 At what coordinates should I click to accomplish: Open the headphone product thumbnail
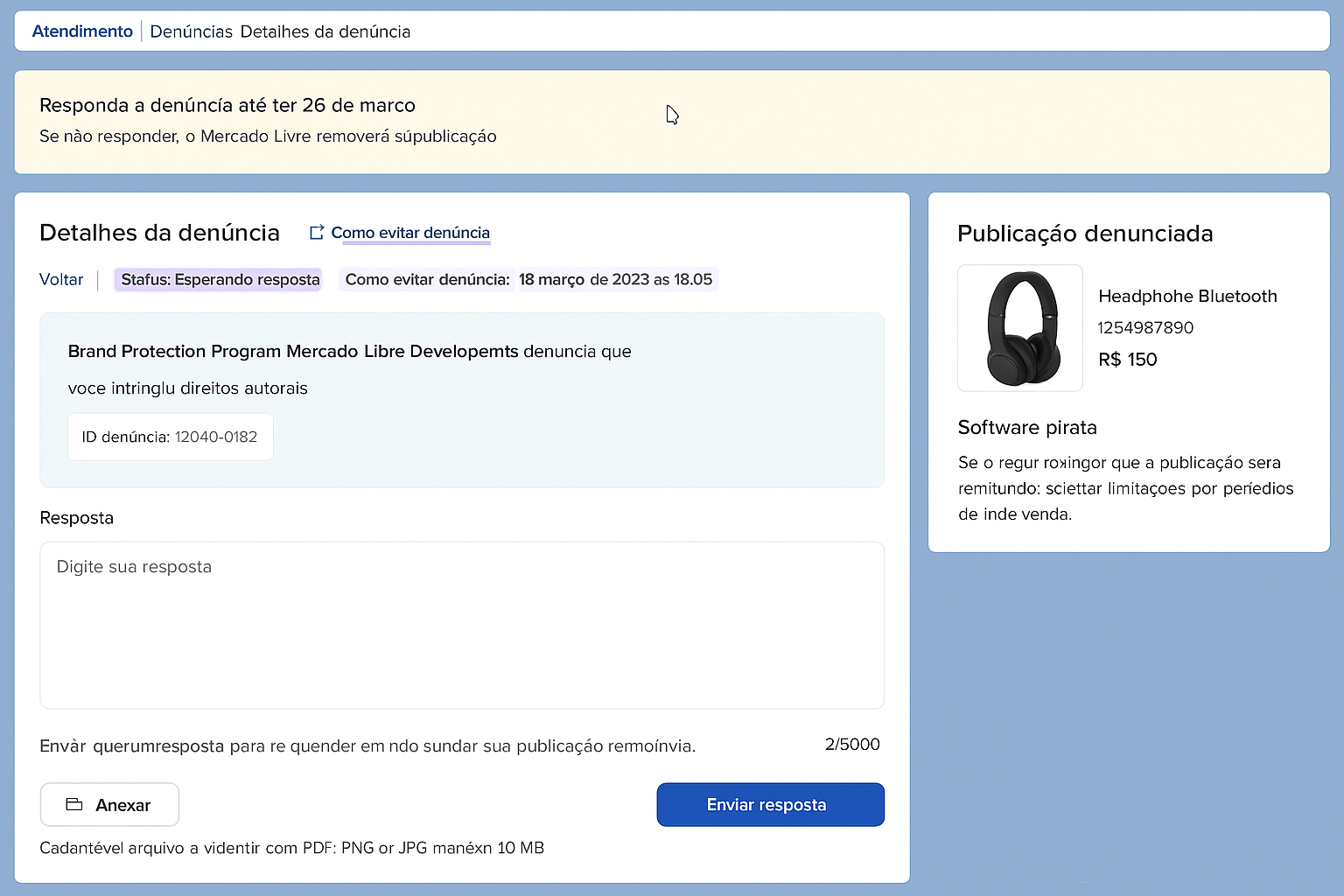(x=1020, y=328)
